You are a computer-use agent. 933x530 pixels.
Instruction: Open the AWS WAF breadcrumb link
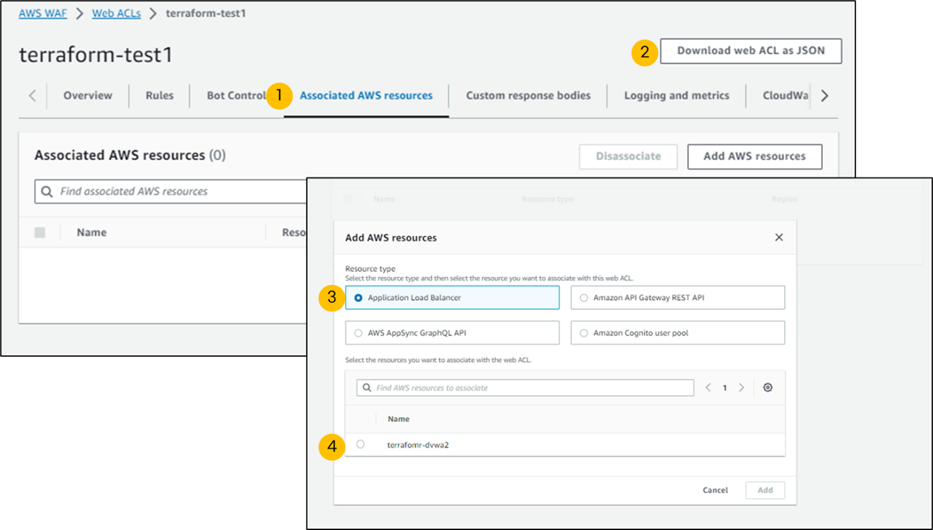click(43, 13)
